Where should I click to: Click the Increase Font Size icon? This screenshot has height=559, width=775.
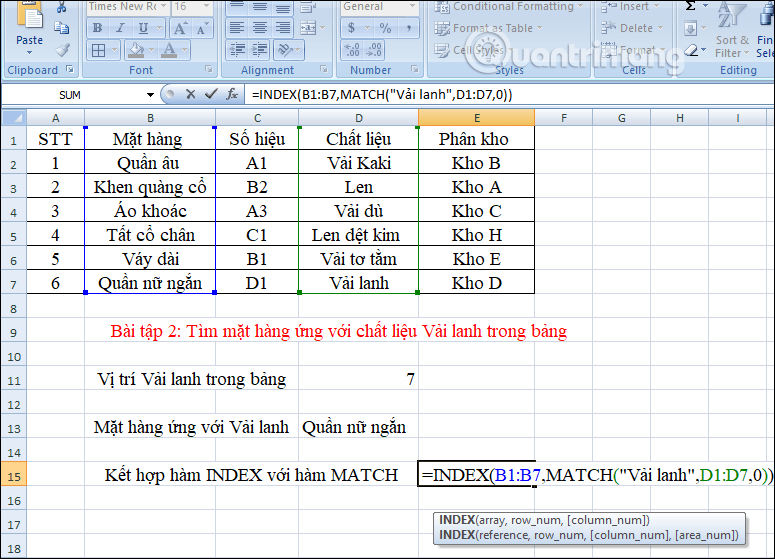click(x=180, y=28)
